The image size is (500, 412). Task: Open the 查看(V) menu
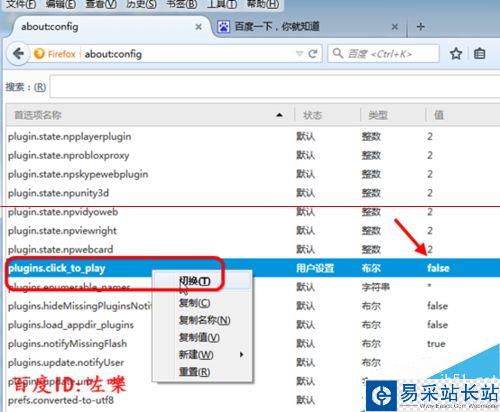(101, 4)
